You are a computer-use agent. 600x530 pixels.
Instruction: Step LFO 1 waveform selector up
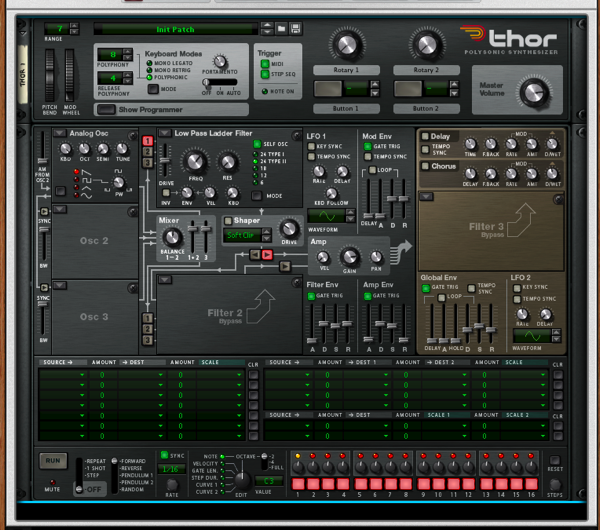coord(350,212)
